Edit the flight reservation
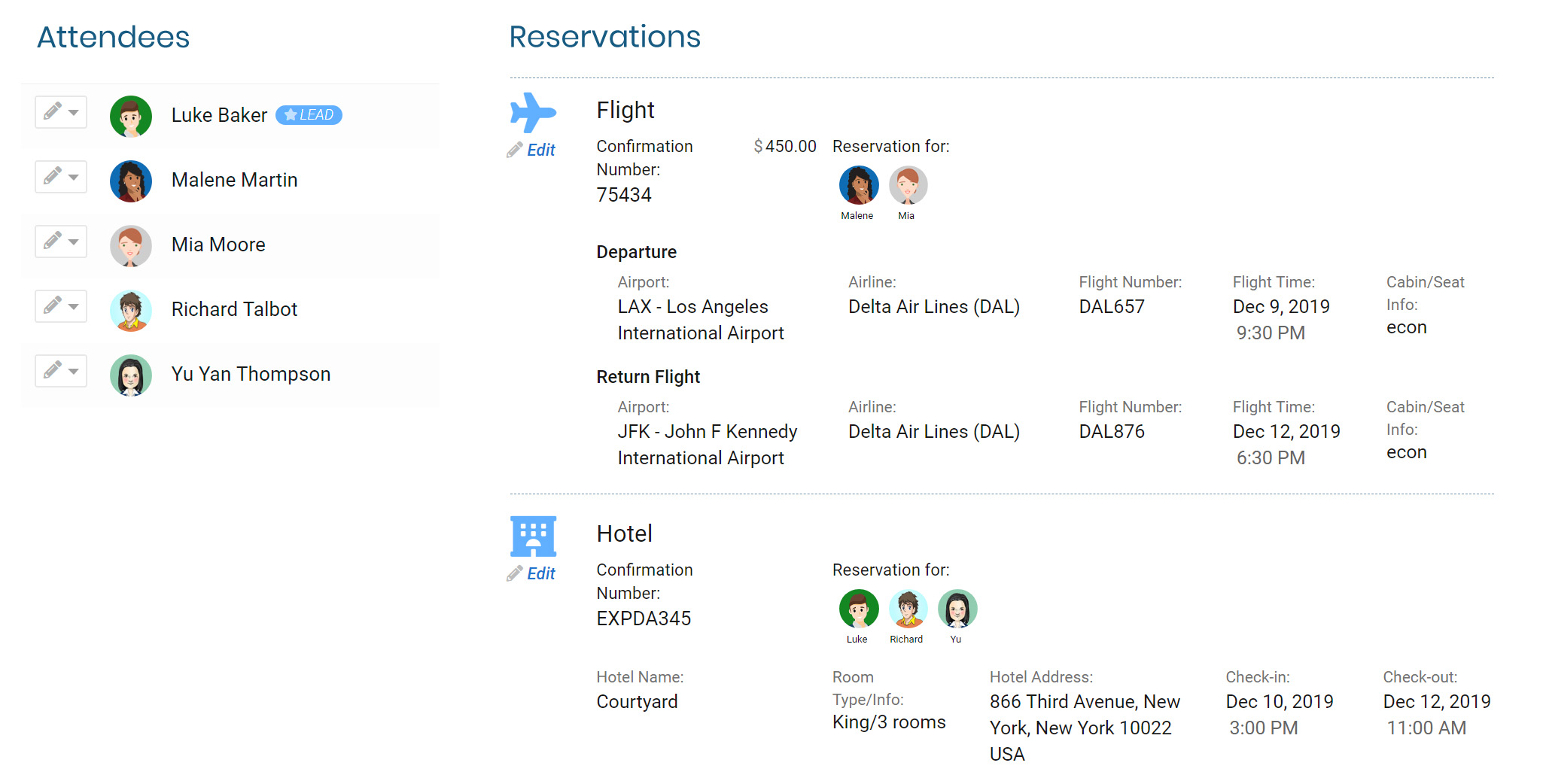 532,150
